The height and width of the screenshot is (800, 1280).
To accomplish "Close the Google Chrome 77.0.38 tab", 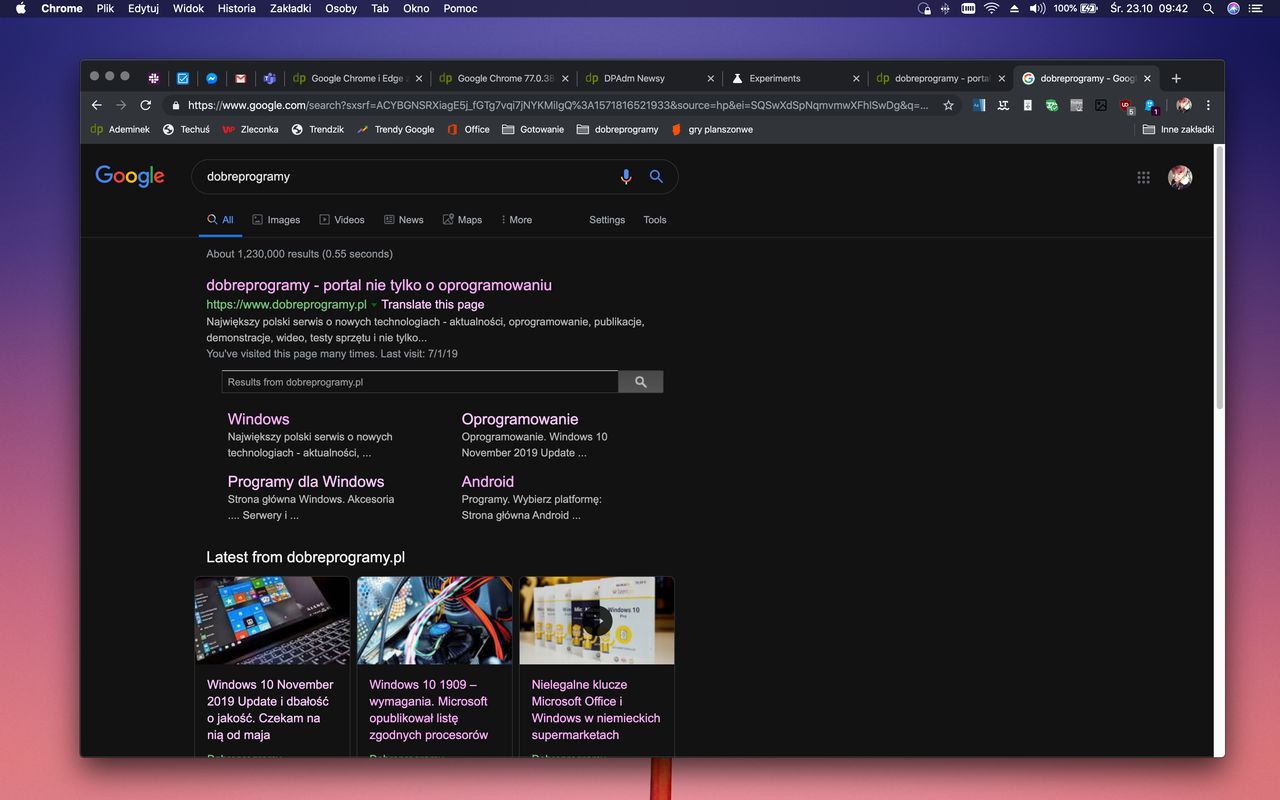I will click(x=565, y=78).
